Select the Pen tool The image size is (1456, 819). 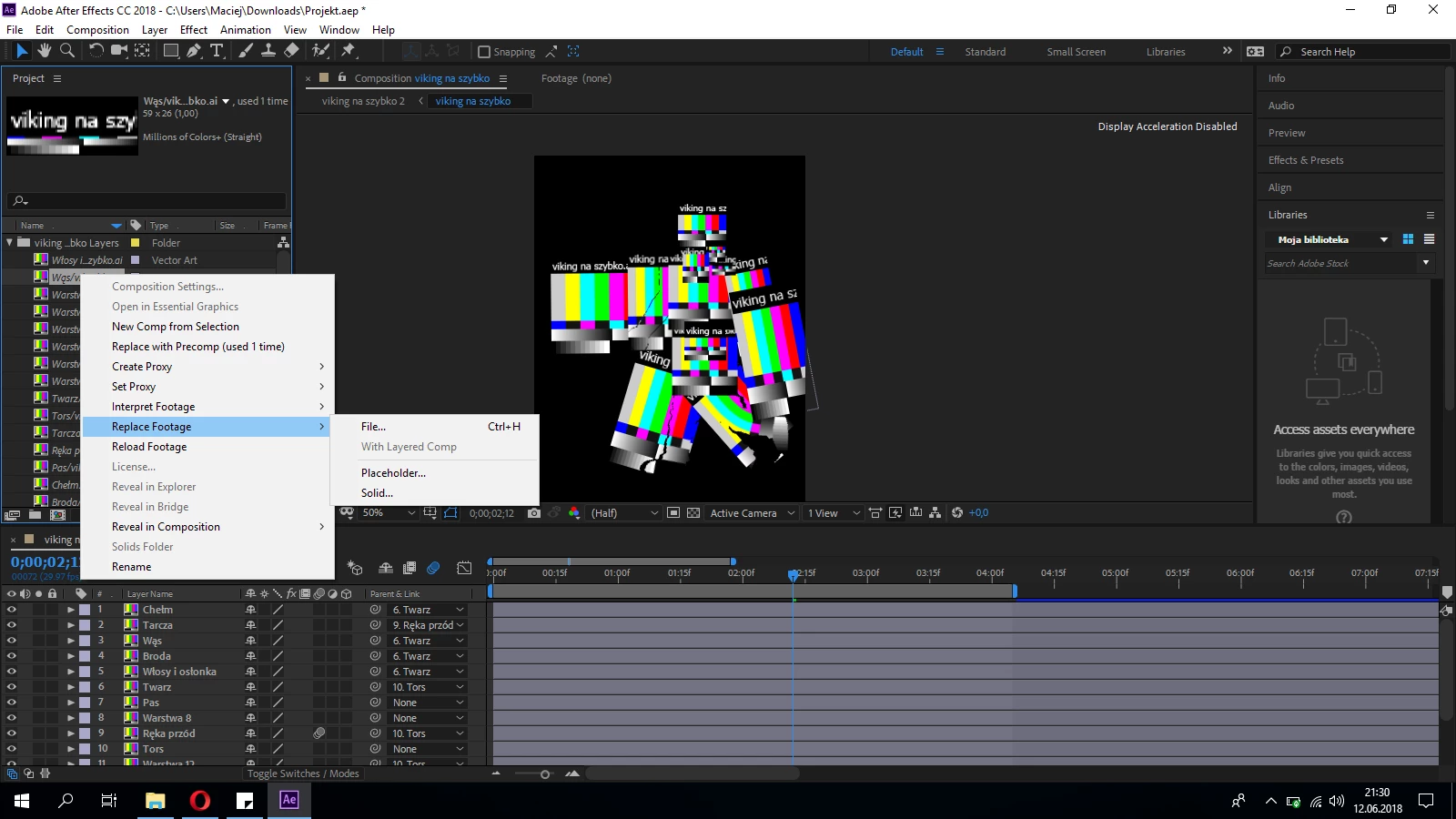tap(194, 51)
